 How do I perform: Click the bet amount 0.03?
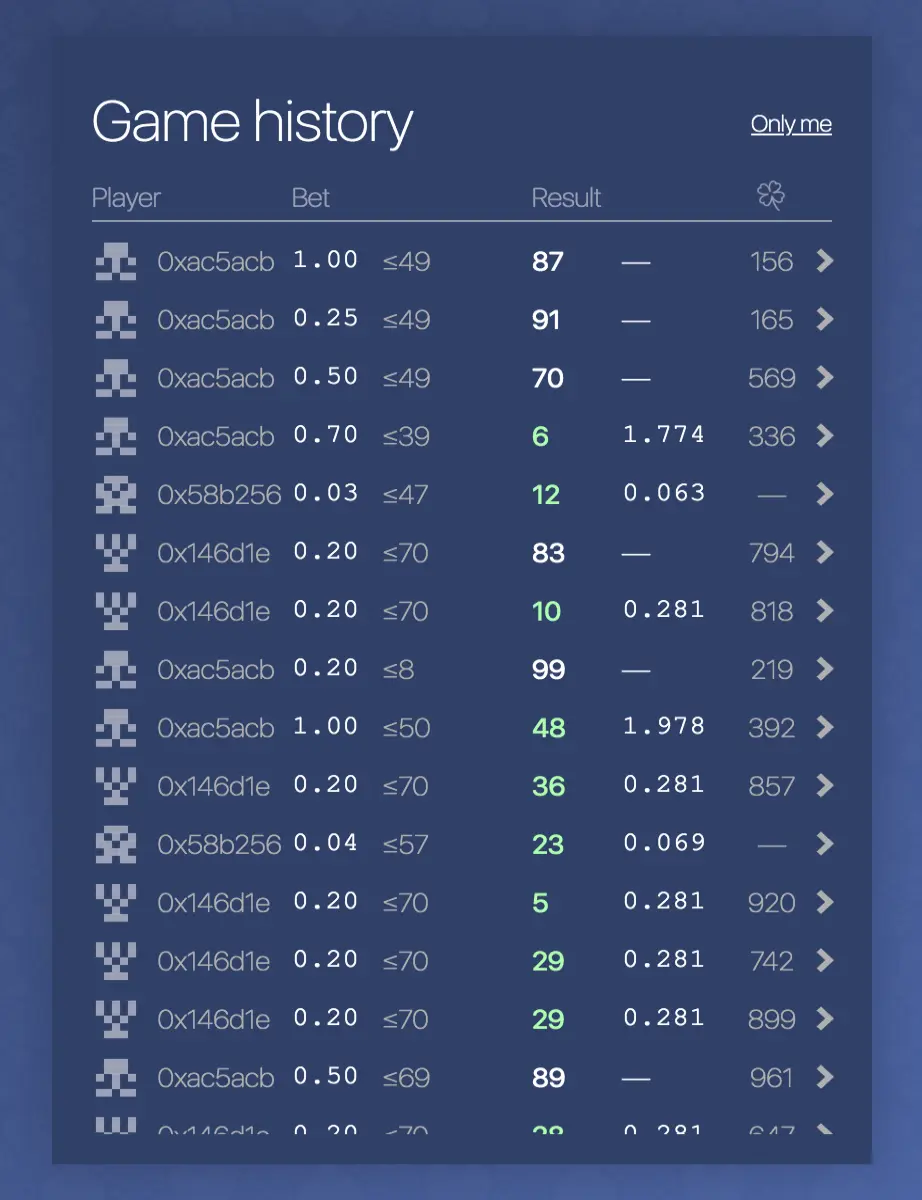pos(326,492)
